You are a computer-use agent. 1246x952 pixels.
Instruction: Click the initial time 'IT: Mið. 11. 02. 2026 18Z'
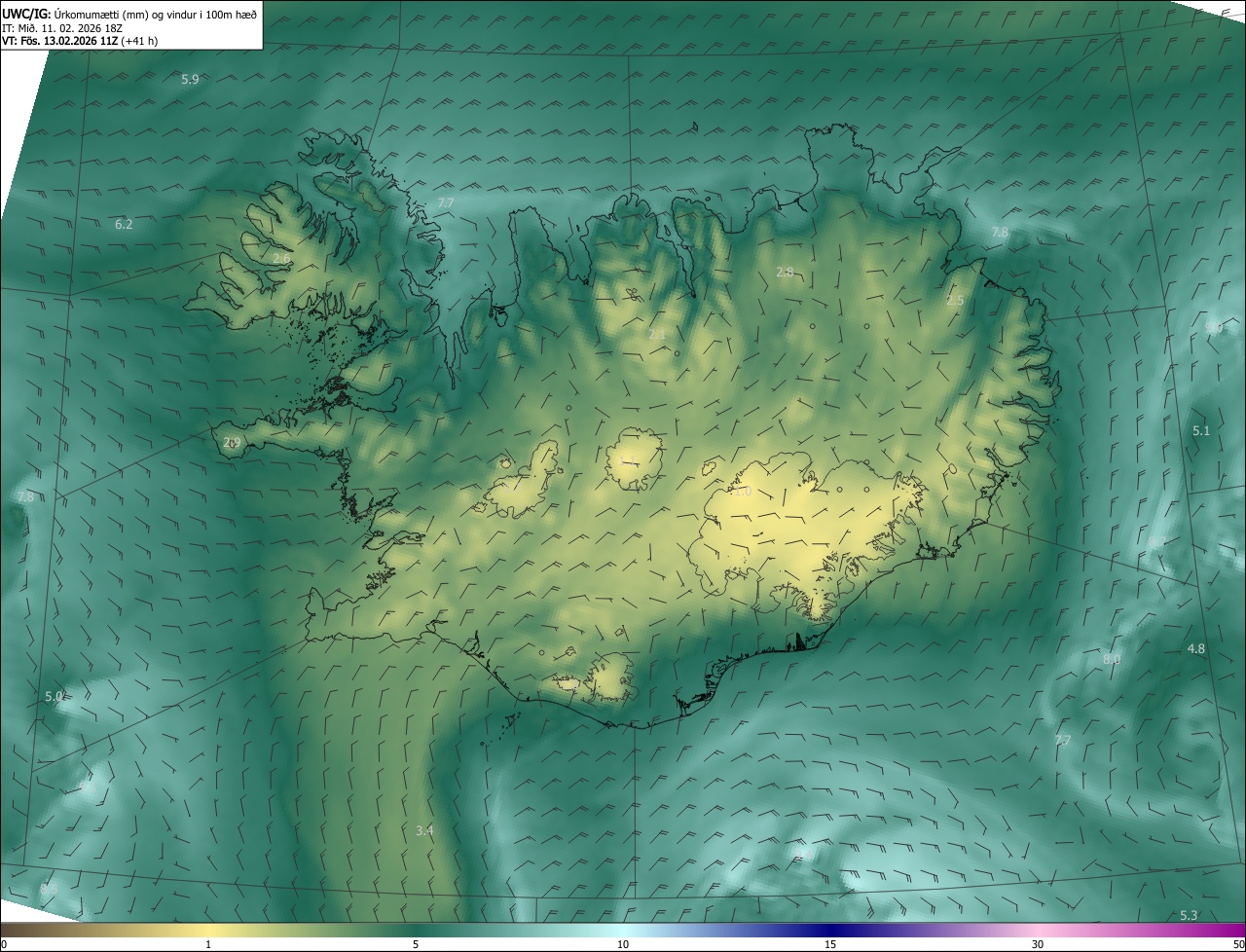[62, 27]
